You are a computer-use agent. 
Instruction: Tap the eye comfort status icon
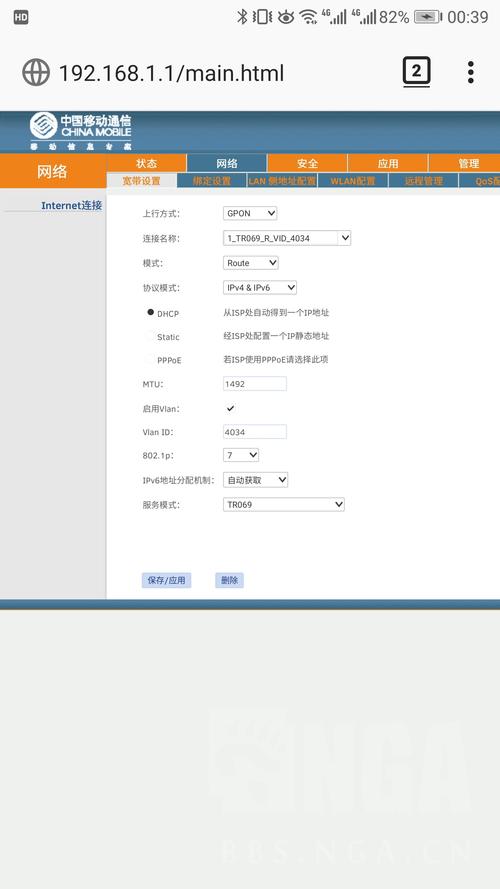pyautogui.click(x=286, y=17)
